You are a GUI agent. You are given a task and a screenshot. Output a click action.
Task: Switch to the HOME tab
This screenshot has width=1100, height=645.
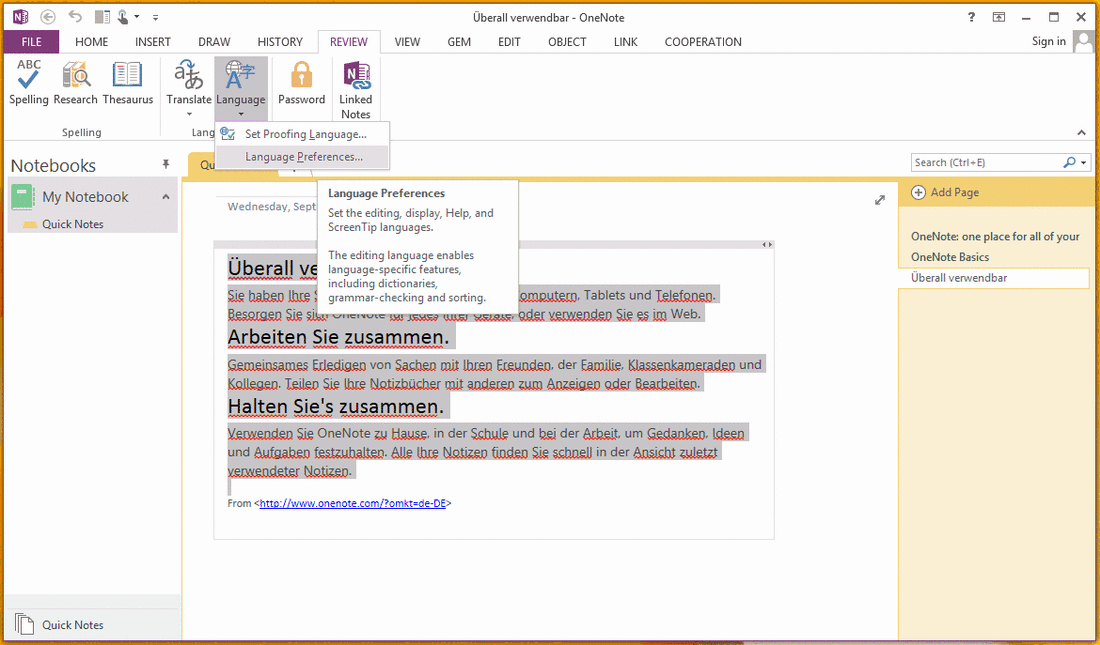[x=92, y=42]
